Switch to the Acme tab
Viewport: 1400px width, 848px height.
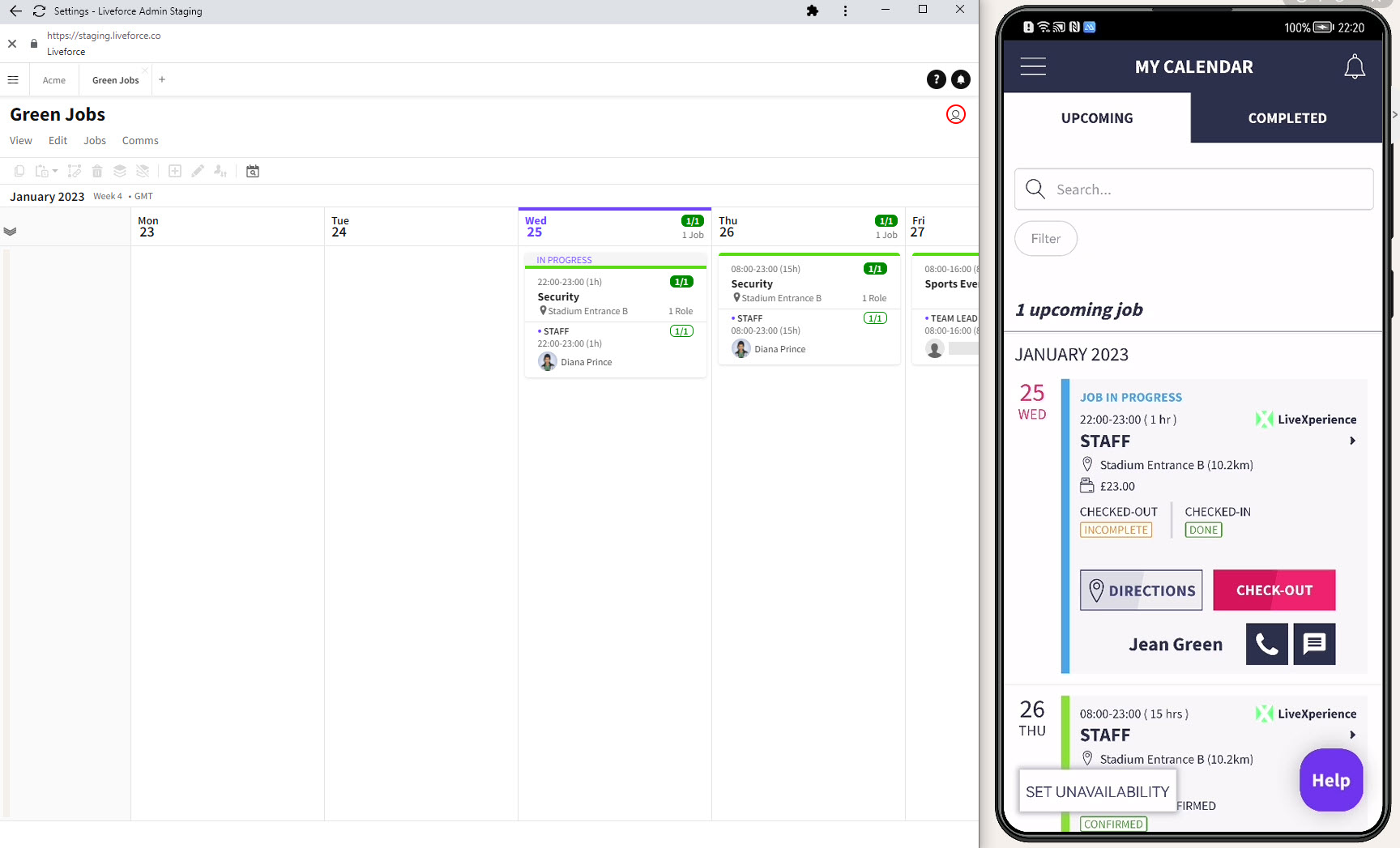coord(54,80)
